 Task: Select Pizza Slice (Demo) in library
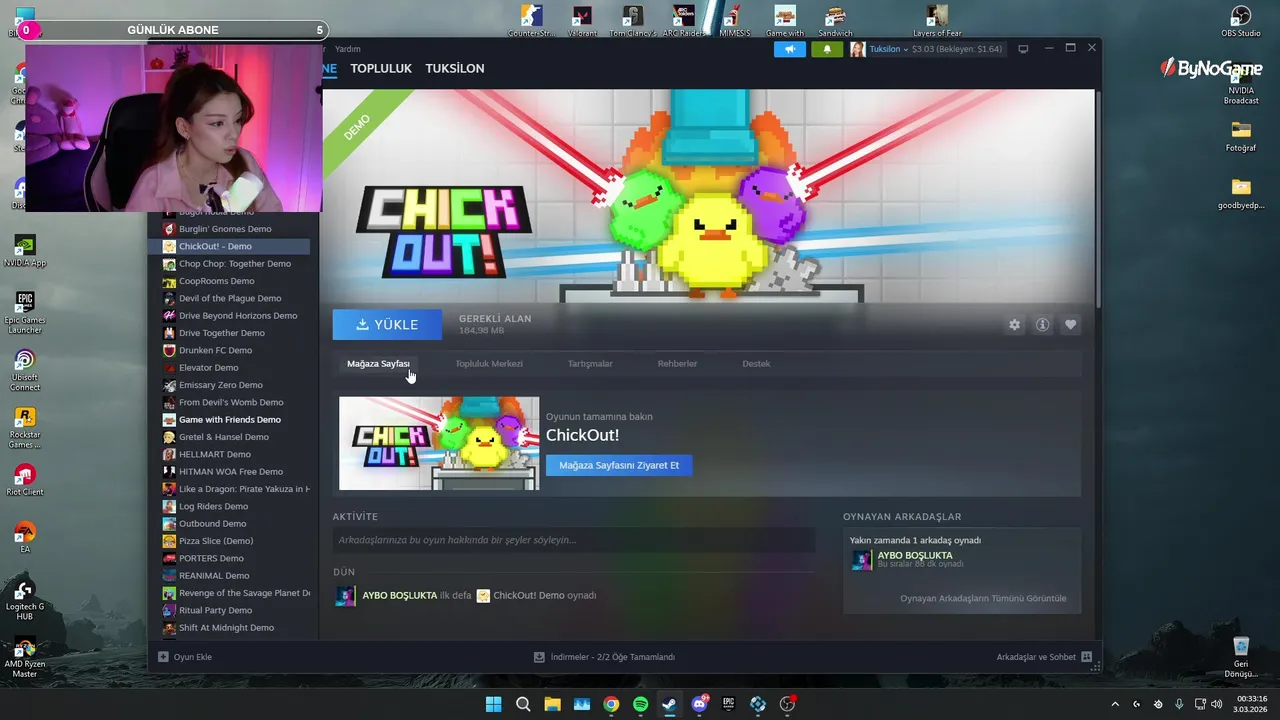pyautogui.click(x=216, y=541)
